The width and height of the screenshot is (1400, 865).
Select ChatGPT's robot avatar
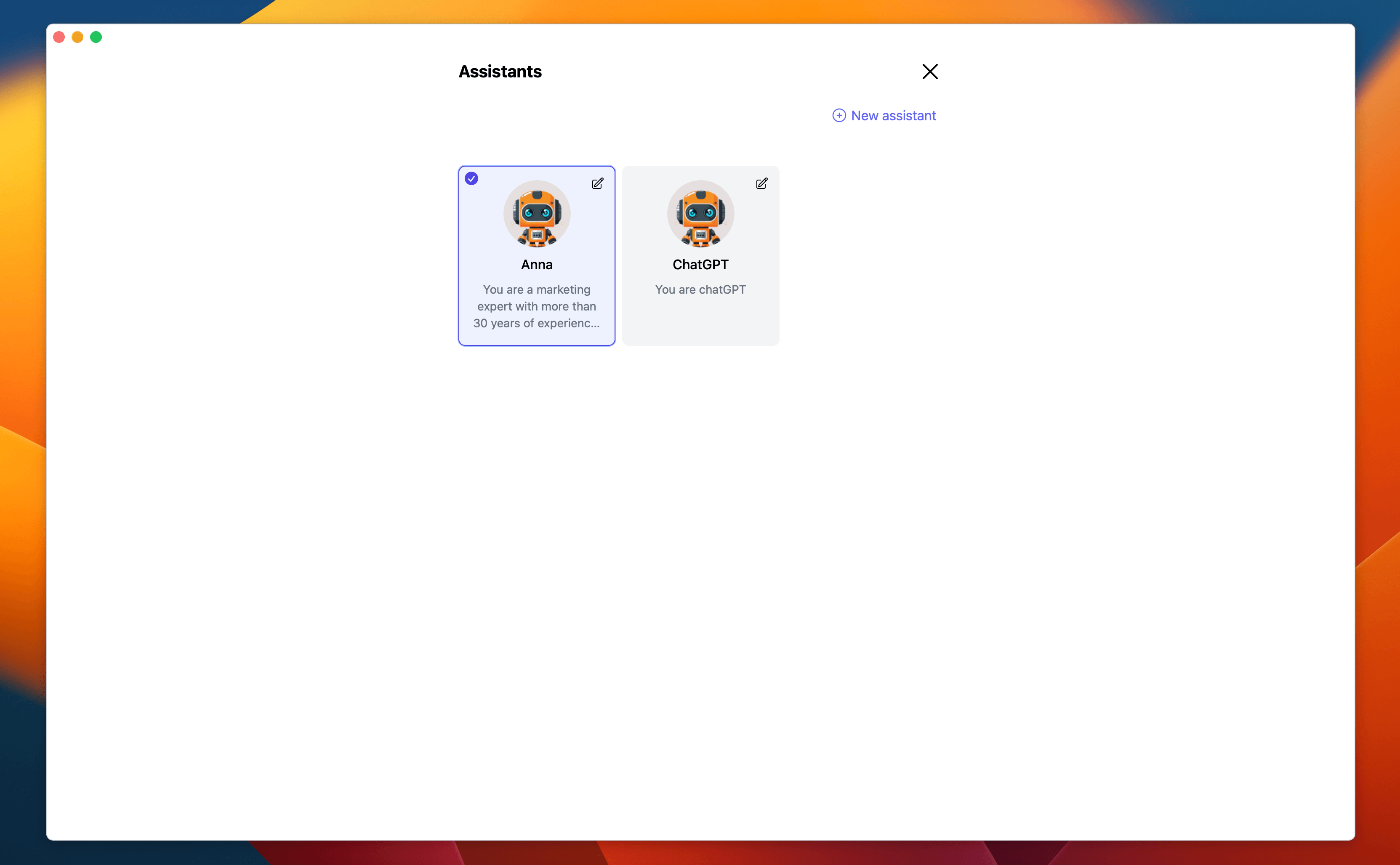[x=700, y=214]
